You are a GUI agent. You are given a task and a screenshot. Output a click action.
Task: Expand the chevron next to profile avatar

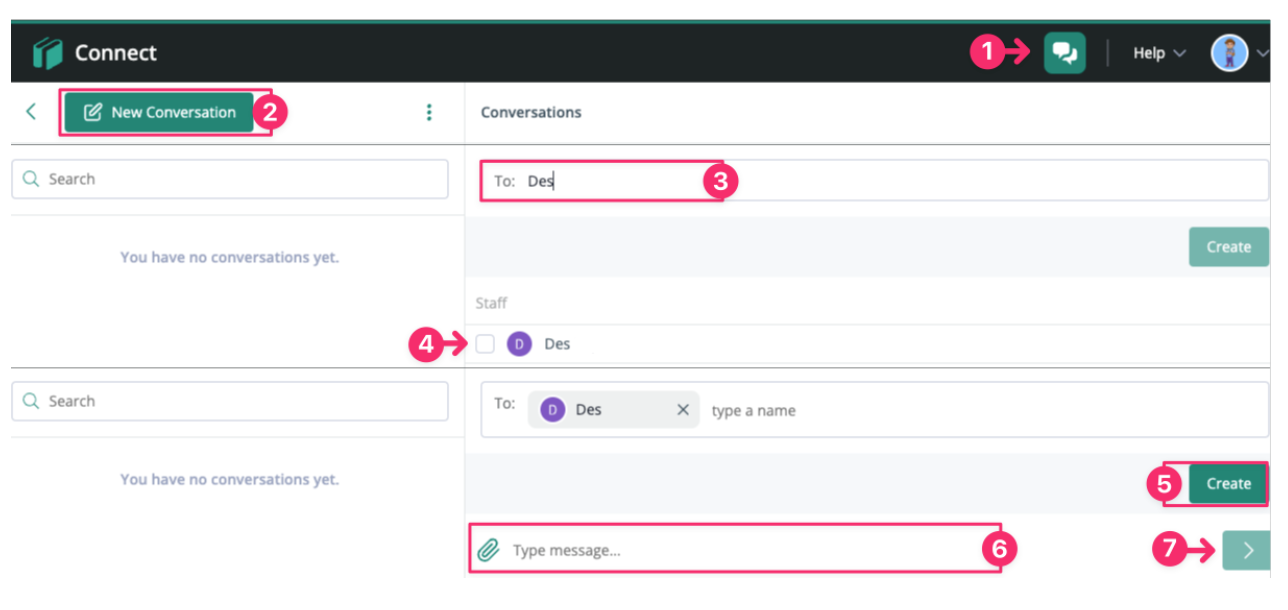[1262, 54]
